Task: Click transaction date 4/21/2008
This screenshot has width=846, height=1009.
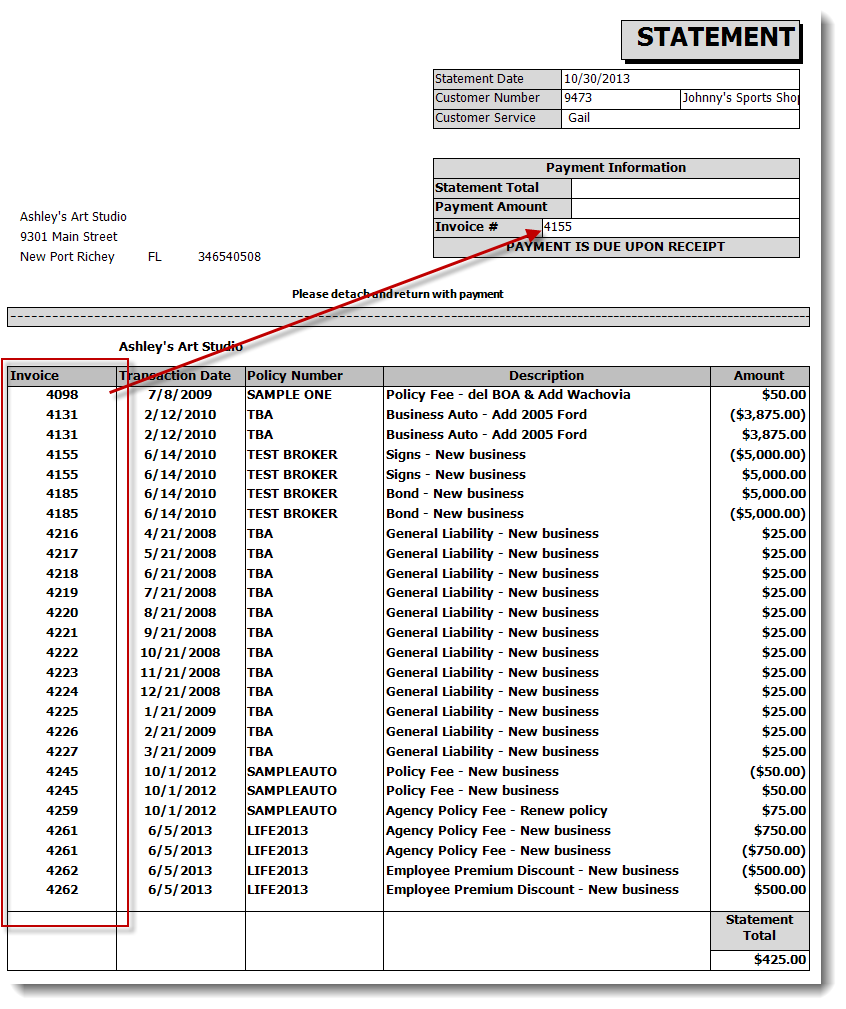Action: [x=179, y=534]
